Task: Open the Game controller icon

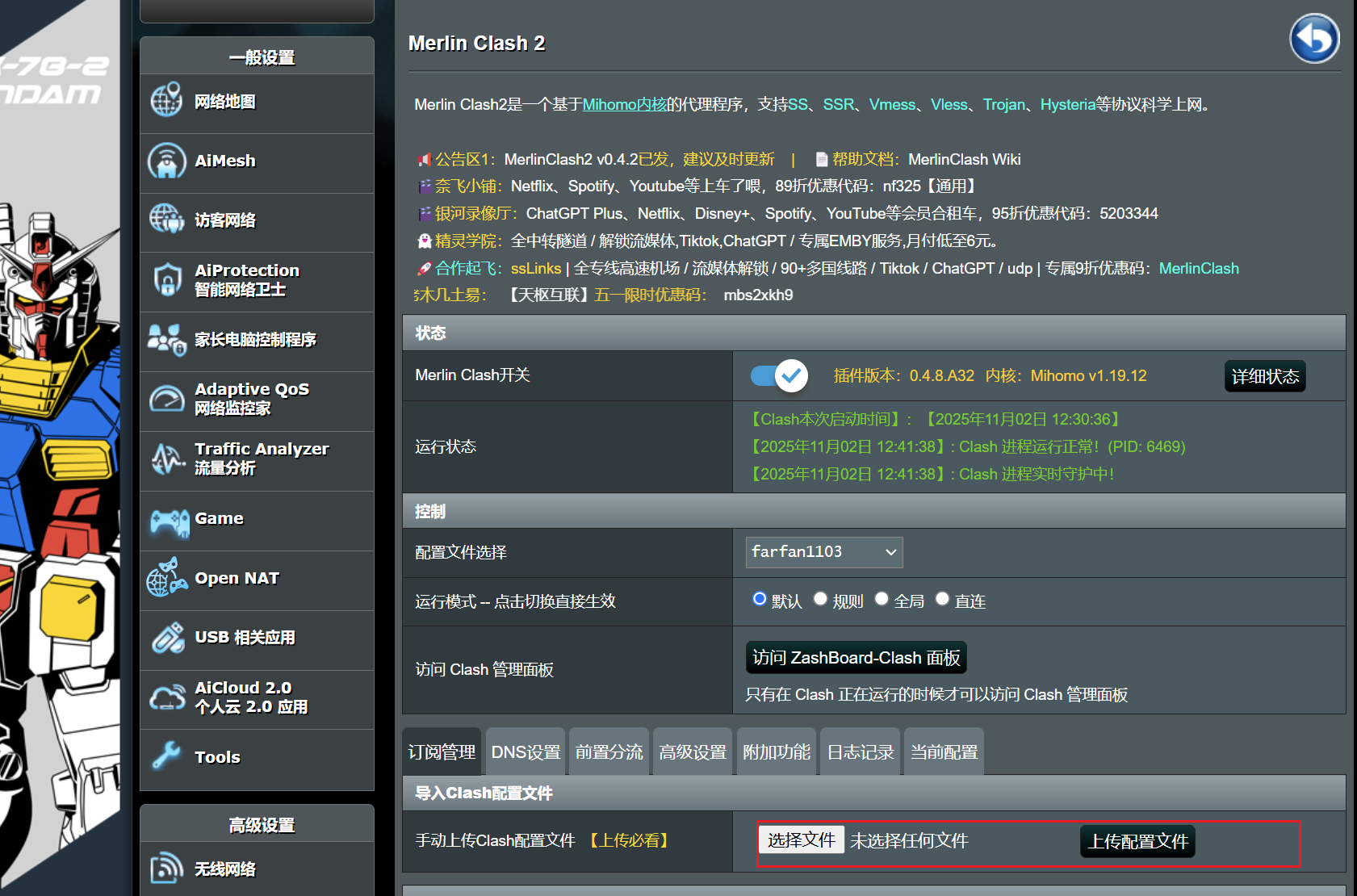Action: coord(169,520)
